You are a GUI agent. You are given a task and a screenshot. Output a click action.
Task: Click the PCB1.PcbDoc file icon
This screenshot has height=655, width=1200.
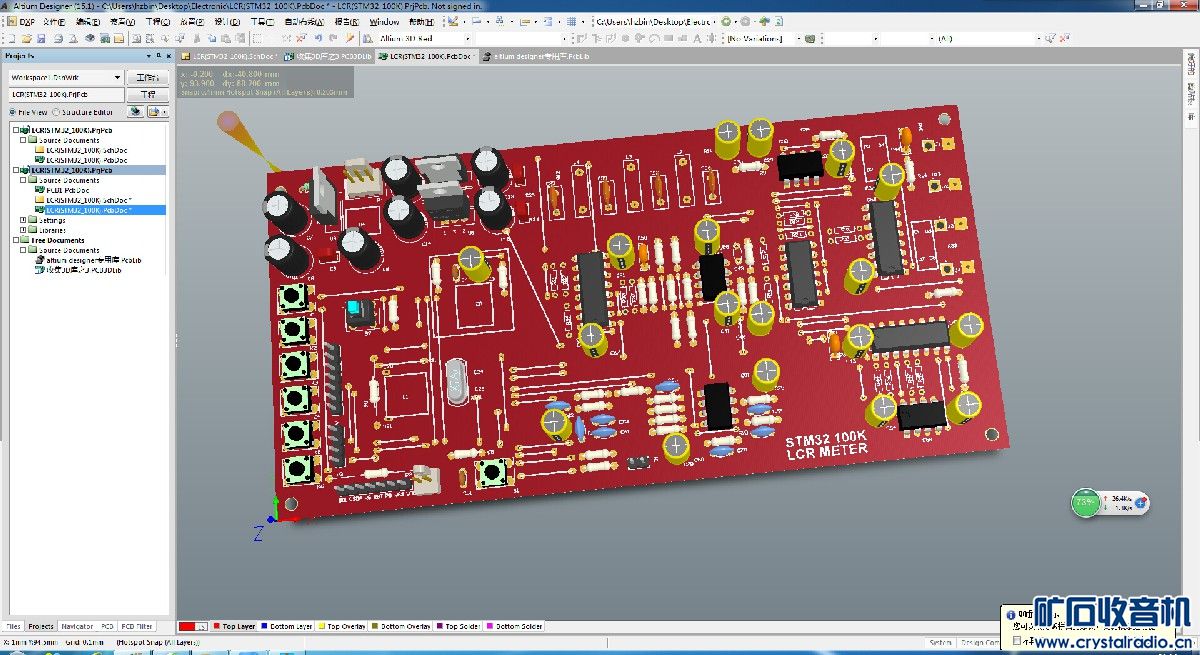point(40,190)
